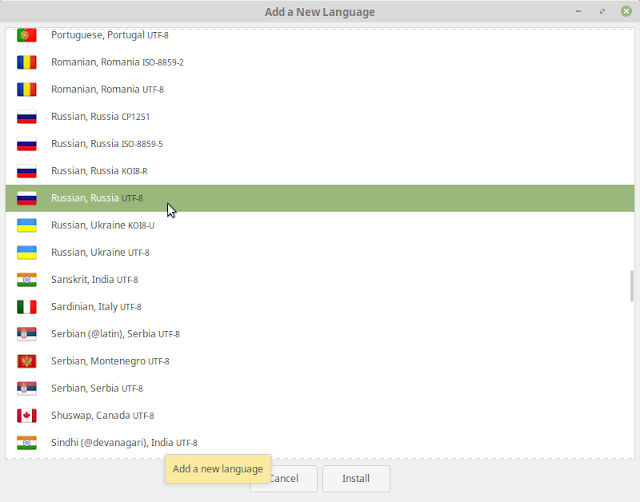This screenshot has height=502, width=640.
Task: Choose Romanian, Romania UTF-8
Action: 320,89
